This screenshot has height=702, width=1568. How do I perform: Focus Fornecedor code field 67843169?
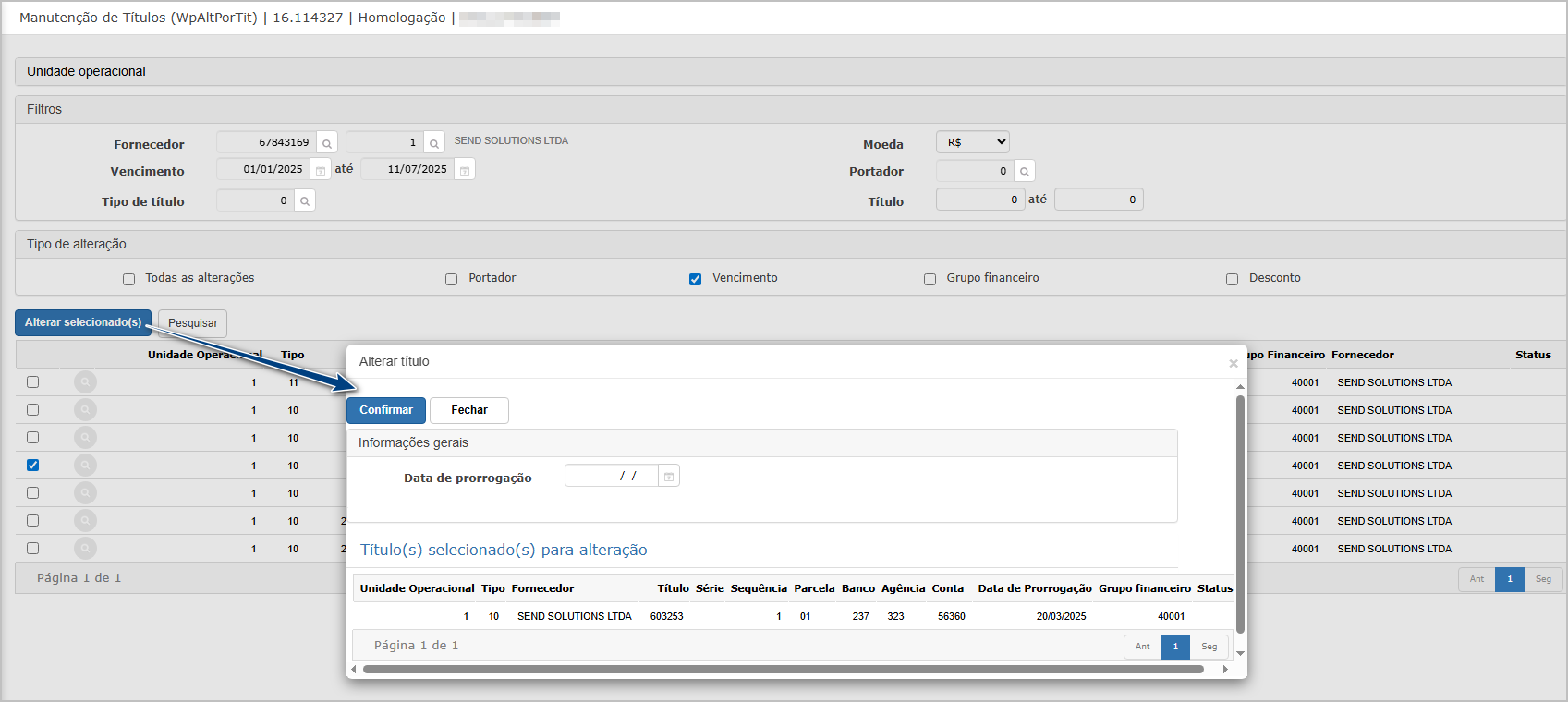pyautogui.click(x=266, y=142)
